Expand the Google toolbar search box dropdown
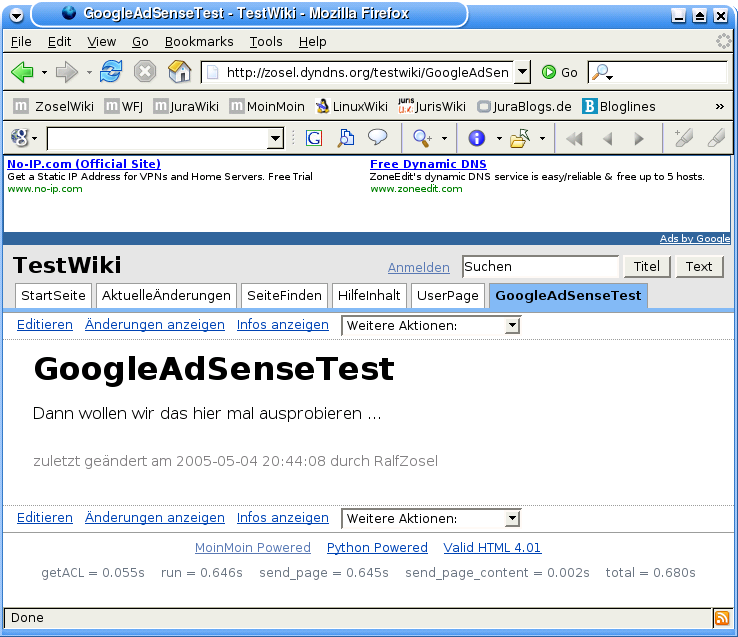738x637 pixels. click(x=275, y=139)
